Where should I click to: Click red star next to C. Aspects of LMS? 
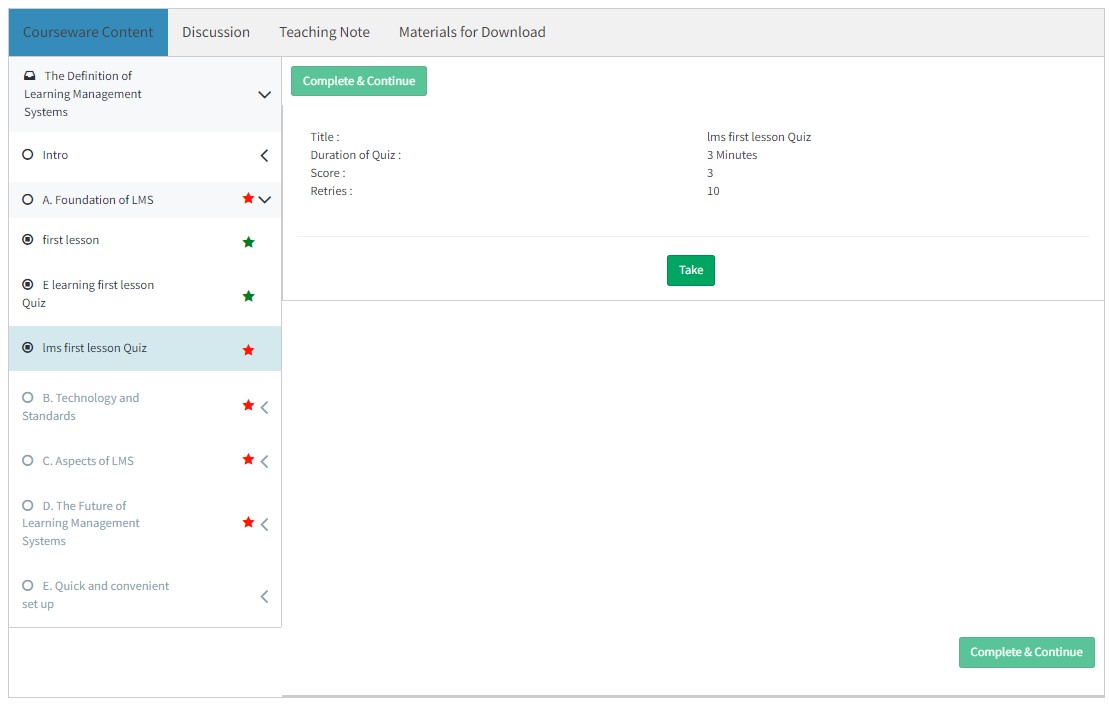point(248,459)
